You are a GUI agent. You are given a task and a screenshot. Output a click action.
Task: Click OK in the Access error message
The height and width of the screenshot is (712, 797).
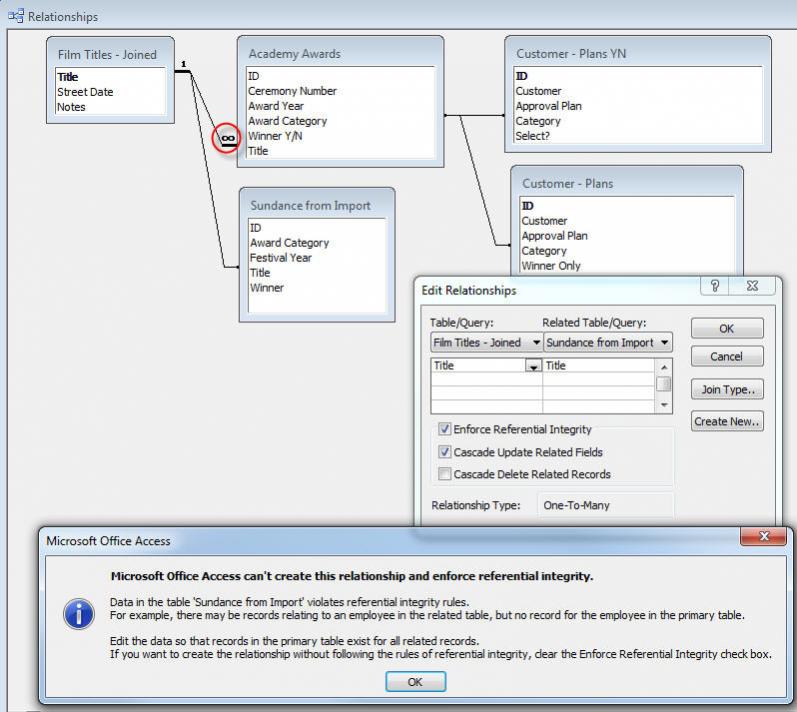click(x=415, y=682)
